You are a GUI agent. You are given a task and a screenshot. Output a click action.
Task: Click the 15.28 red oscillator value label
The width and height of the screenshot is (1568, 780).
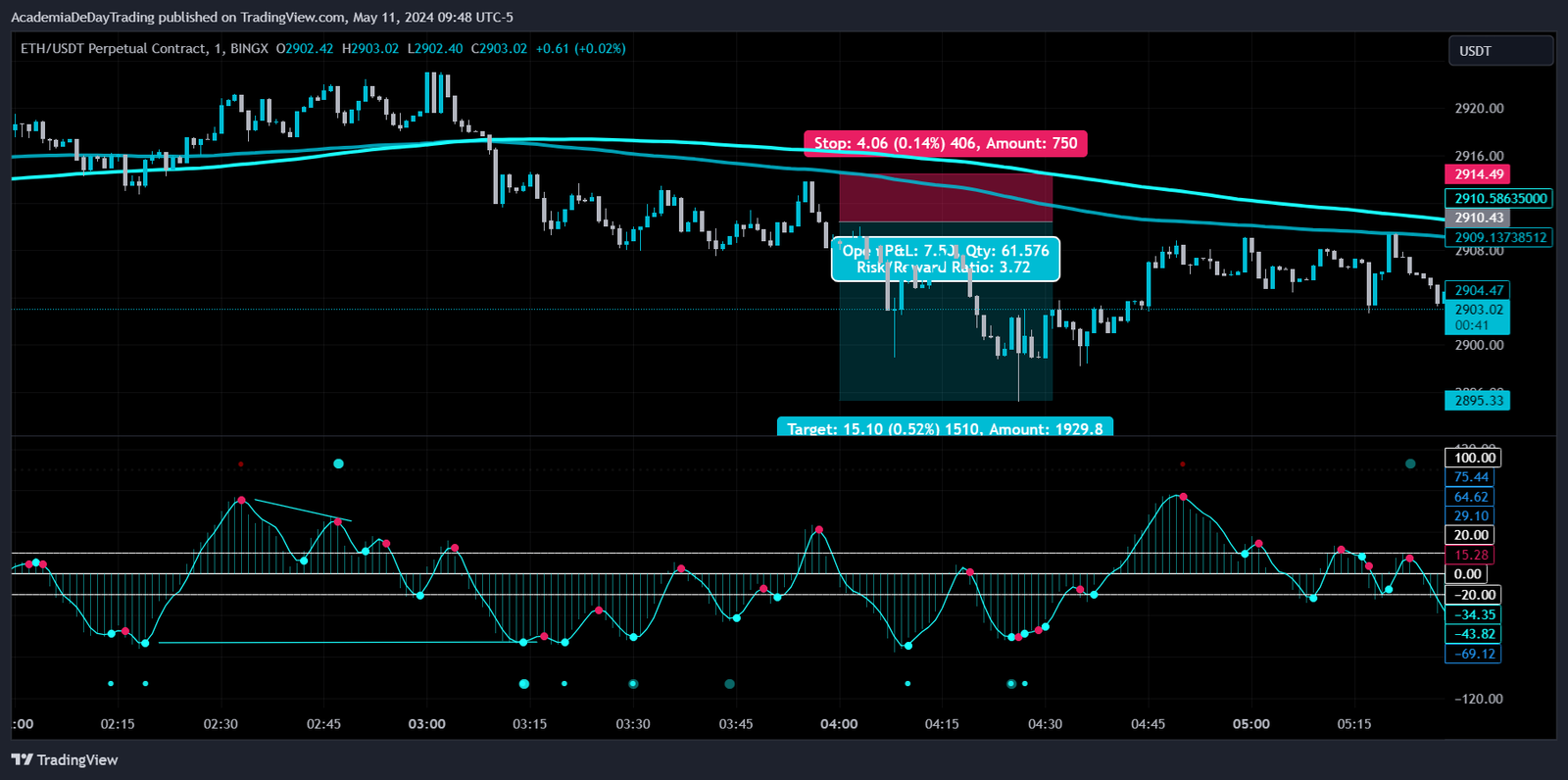(1470, 555)
